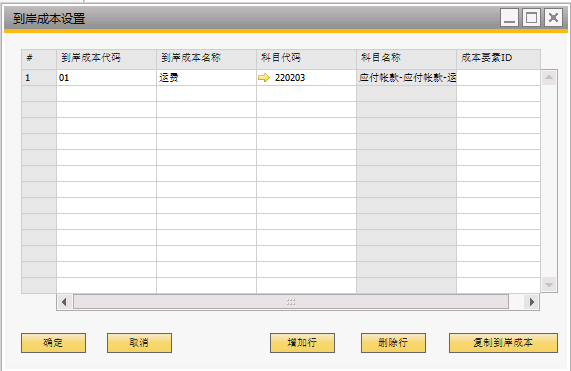This screenshot has width=571, height=371.
Task: Click the 应付帐款-应付帐款-运 account name cell
Action: point(406,78)
